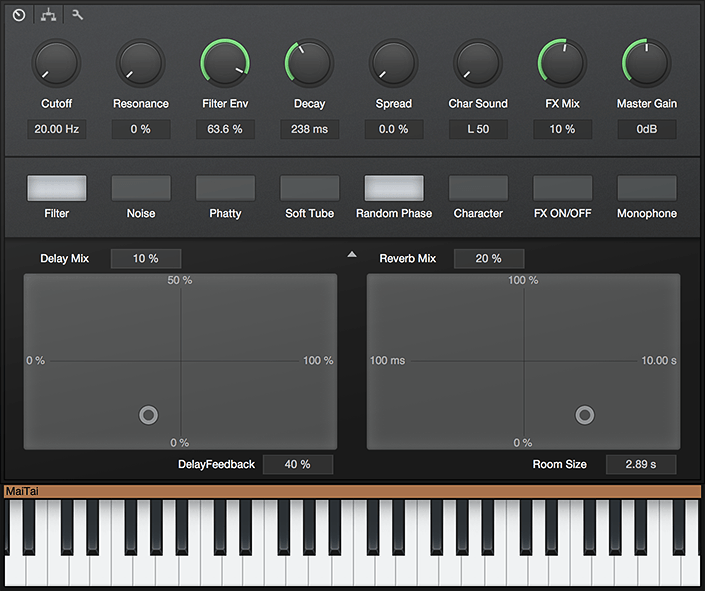This screenshot has width=705, height=591.
Task: Click the Spread value 0.0 %
Action: [x=394, y=129]
